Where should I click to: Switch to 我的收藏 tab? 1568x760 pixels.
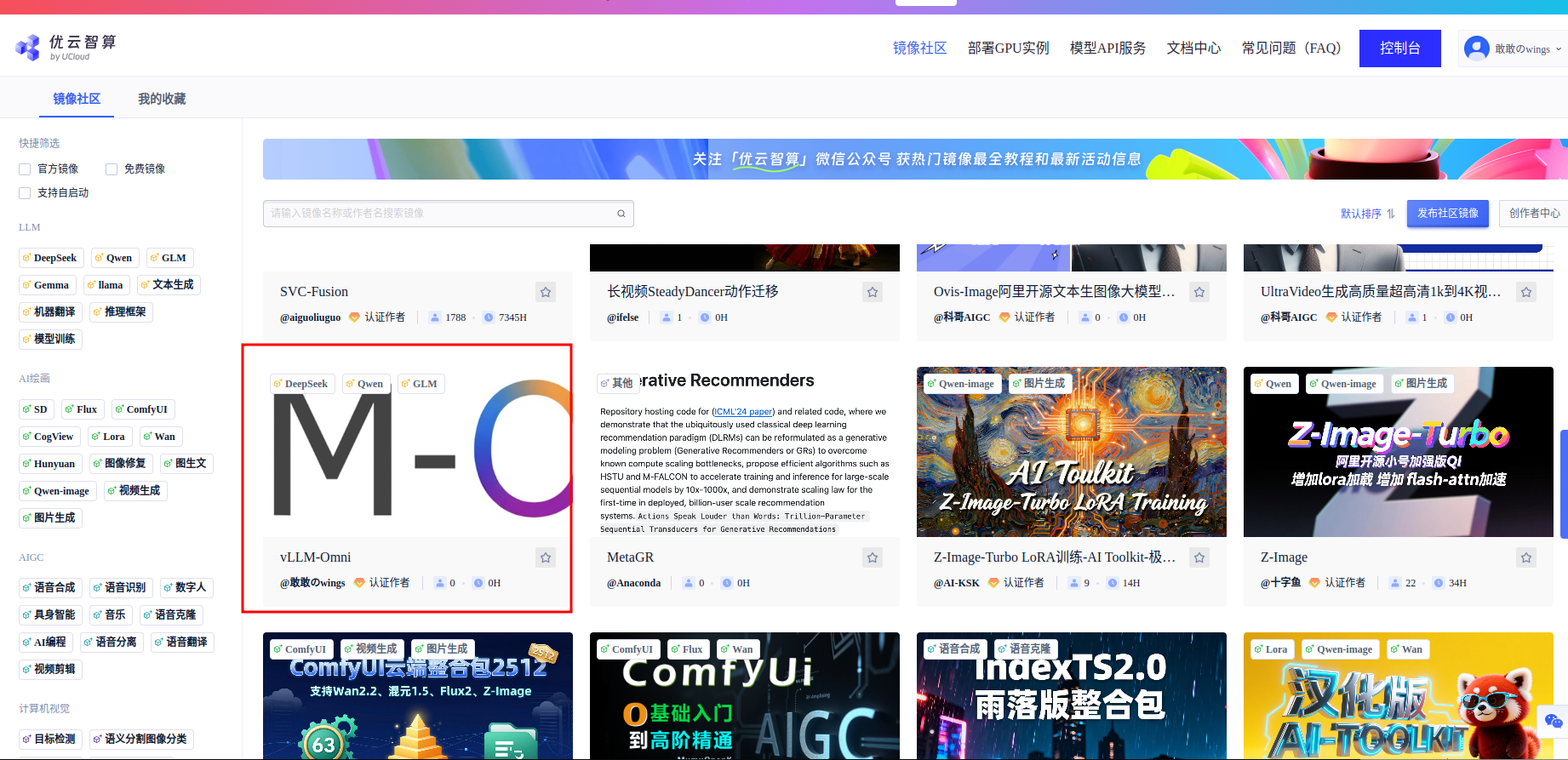(x=162, y=99)
